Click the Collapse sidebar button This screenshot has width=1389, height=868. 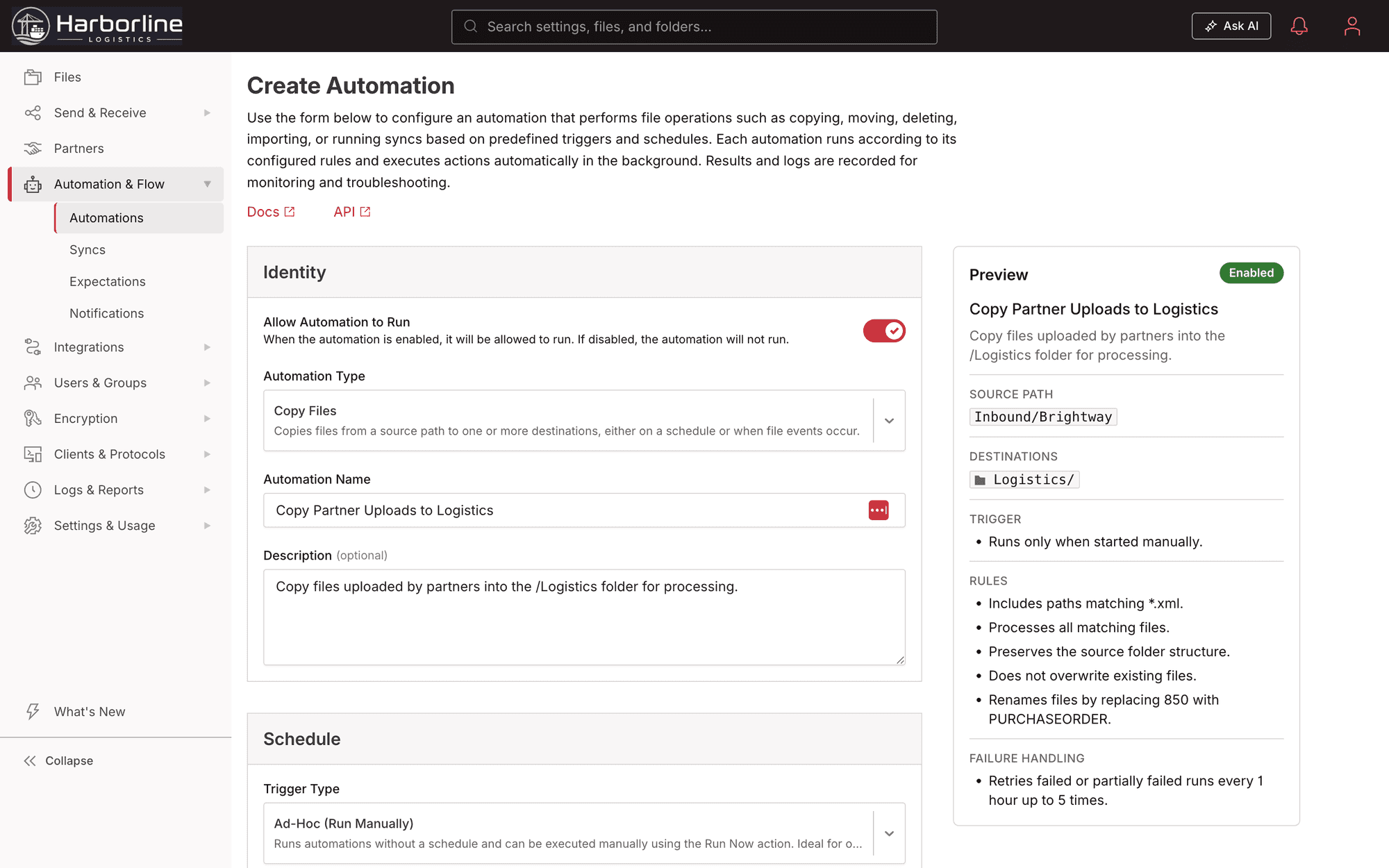click(x=58, y=761)
